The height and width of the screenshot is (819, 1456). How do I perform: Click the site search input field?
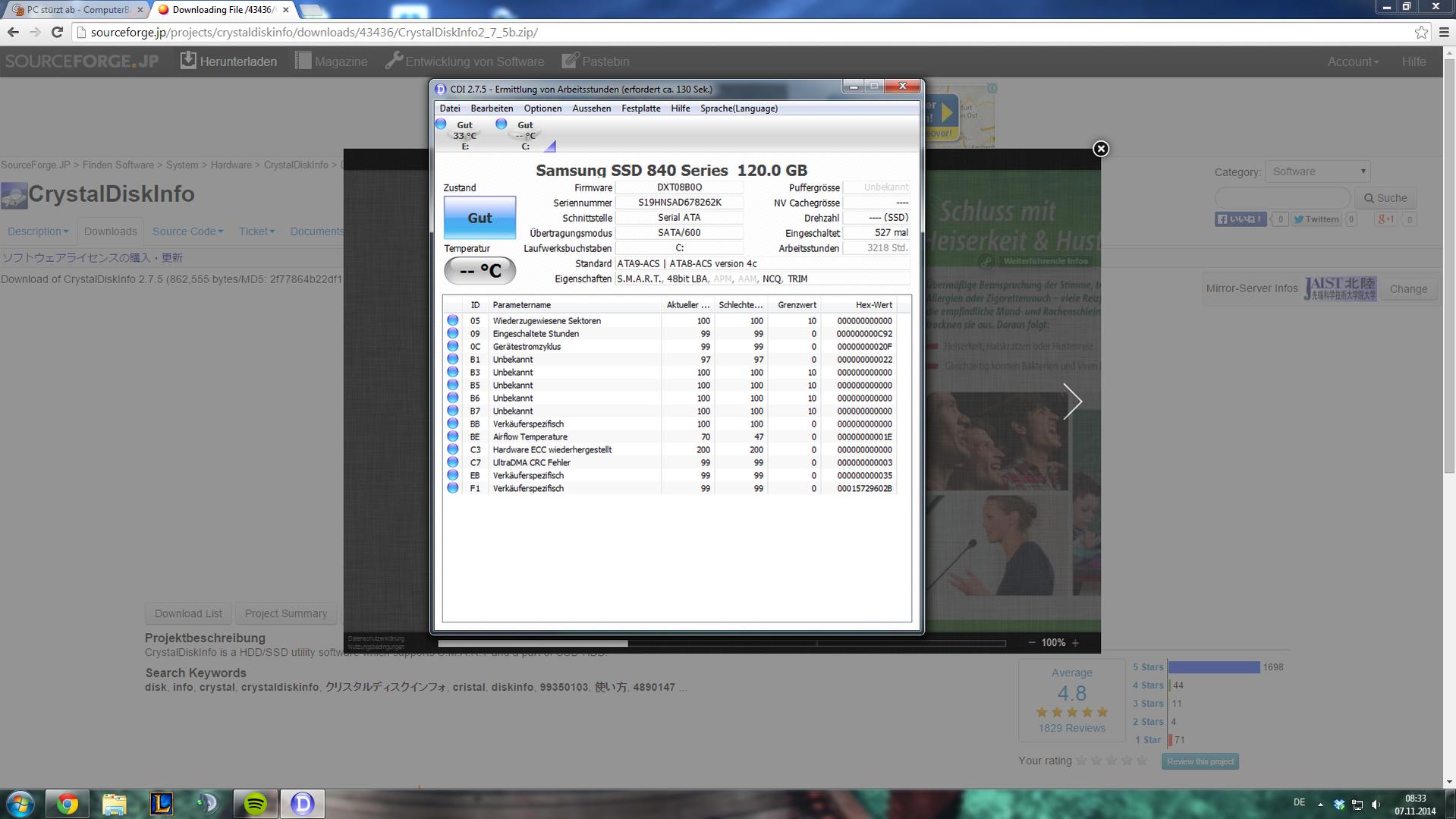(x=1283, y=198)
